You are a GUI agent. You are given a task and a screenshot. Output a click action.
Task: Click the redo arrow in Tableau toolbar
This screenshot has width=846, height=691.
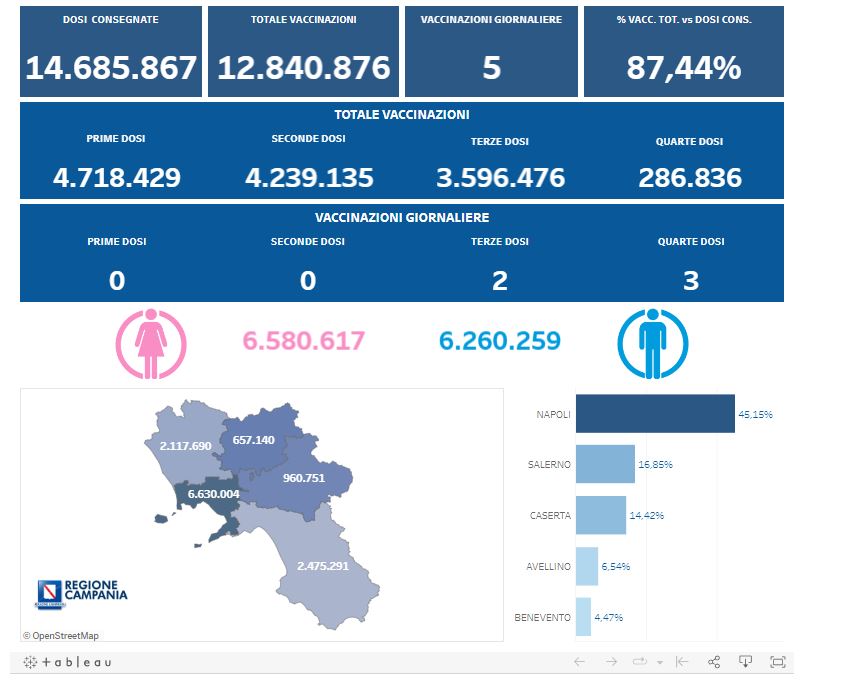(612, 662)
